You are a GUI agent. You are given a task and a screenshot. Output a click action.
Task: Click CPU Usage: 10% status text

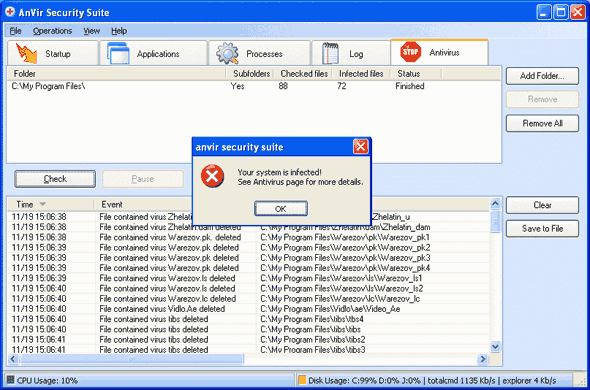(47, 381)
